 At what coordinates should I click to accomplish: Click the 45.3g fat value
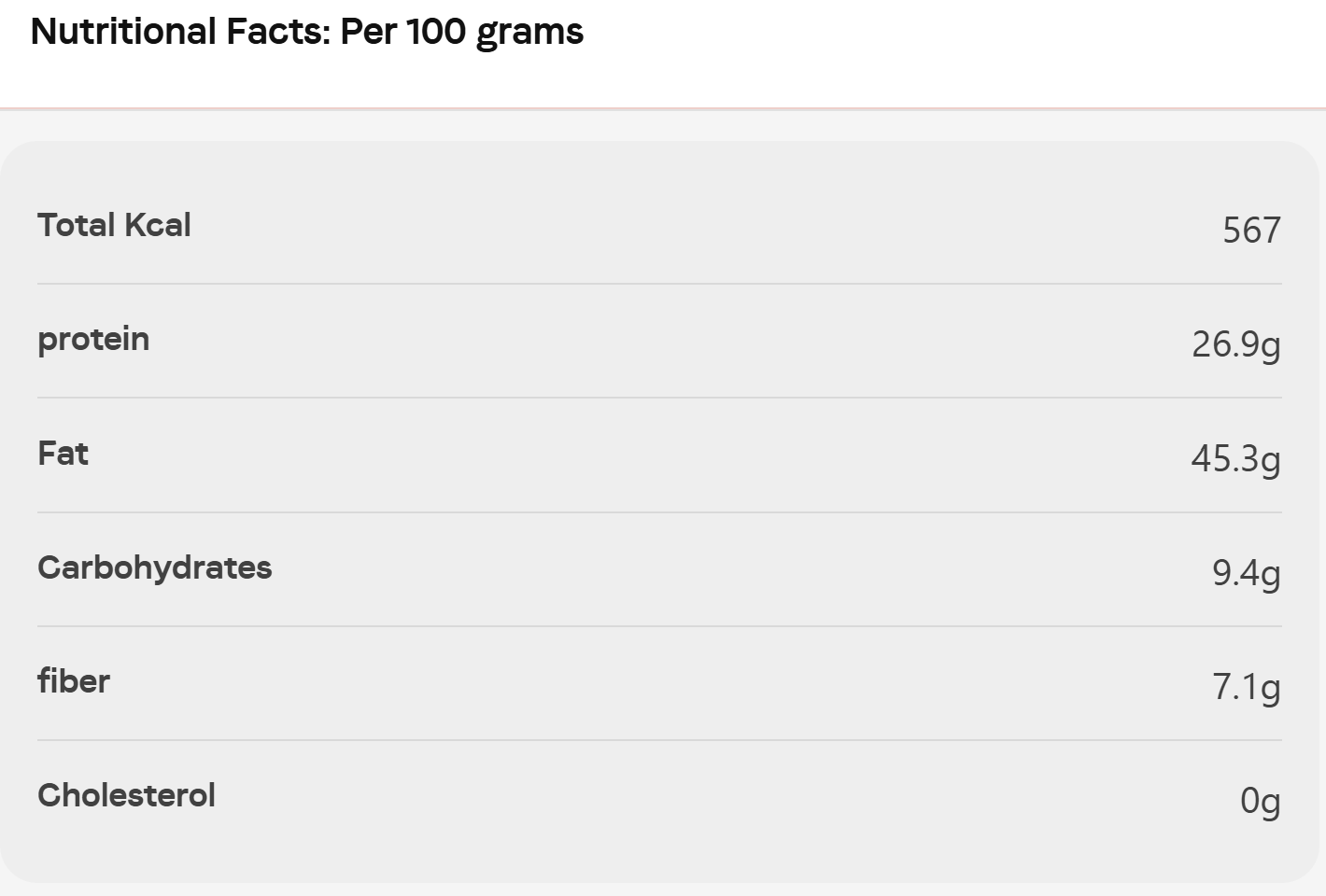(1235, 459)
